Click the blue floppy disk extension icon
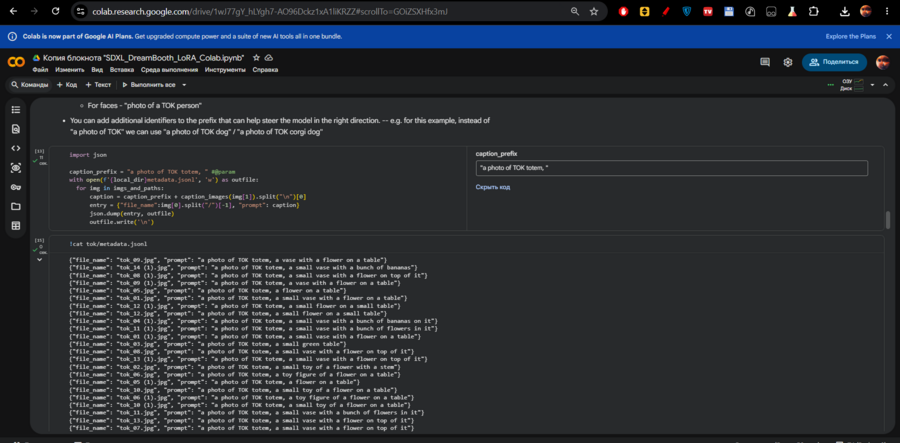 pos(729,11)
